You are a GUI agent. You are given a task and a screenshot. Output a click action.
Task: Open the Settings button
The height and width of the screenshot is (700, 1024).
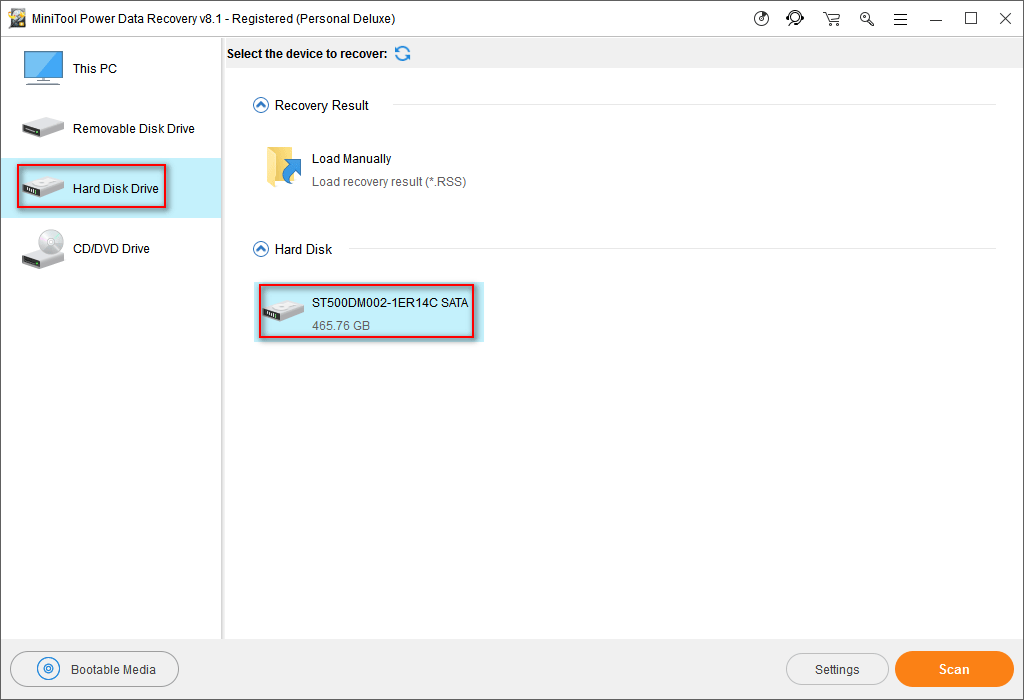click(837, 669)
